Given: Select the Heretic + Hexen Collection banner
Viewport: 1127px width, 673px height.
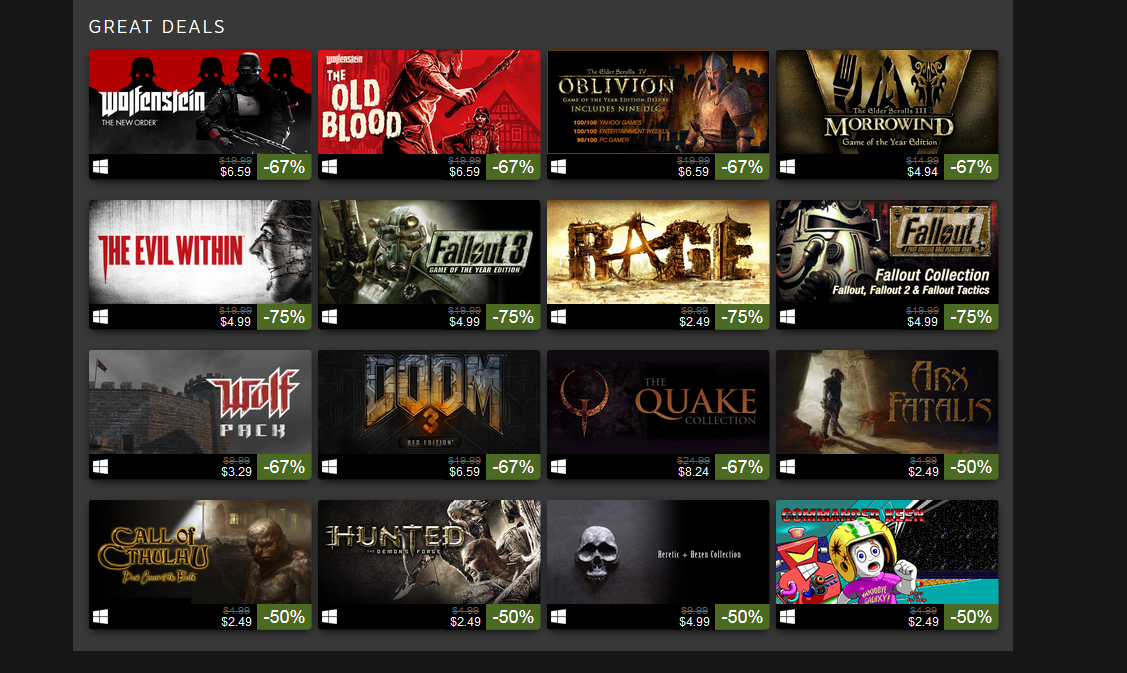Looking at the screenshot, I should click(x=658, y=552).
